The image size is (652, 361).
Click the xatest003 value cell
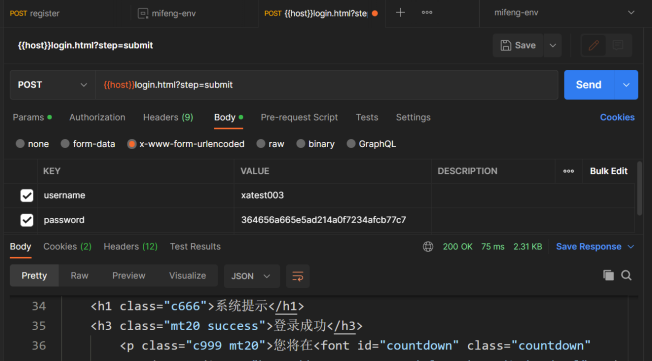click(x=333, y=195)
